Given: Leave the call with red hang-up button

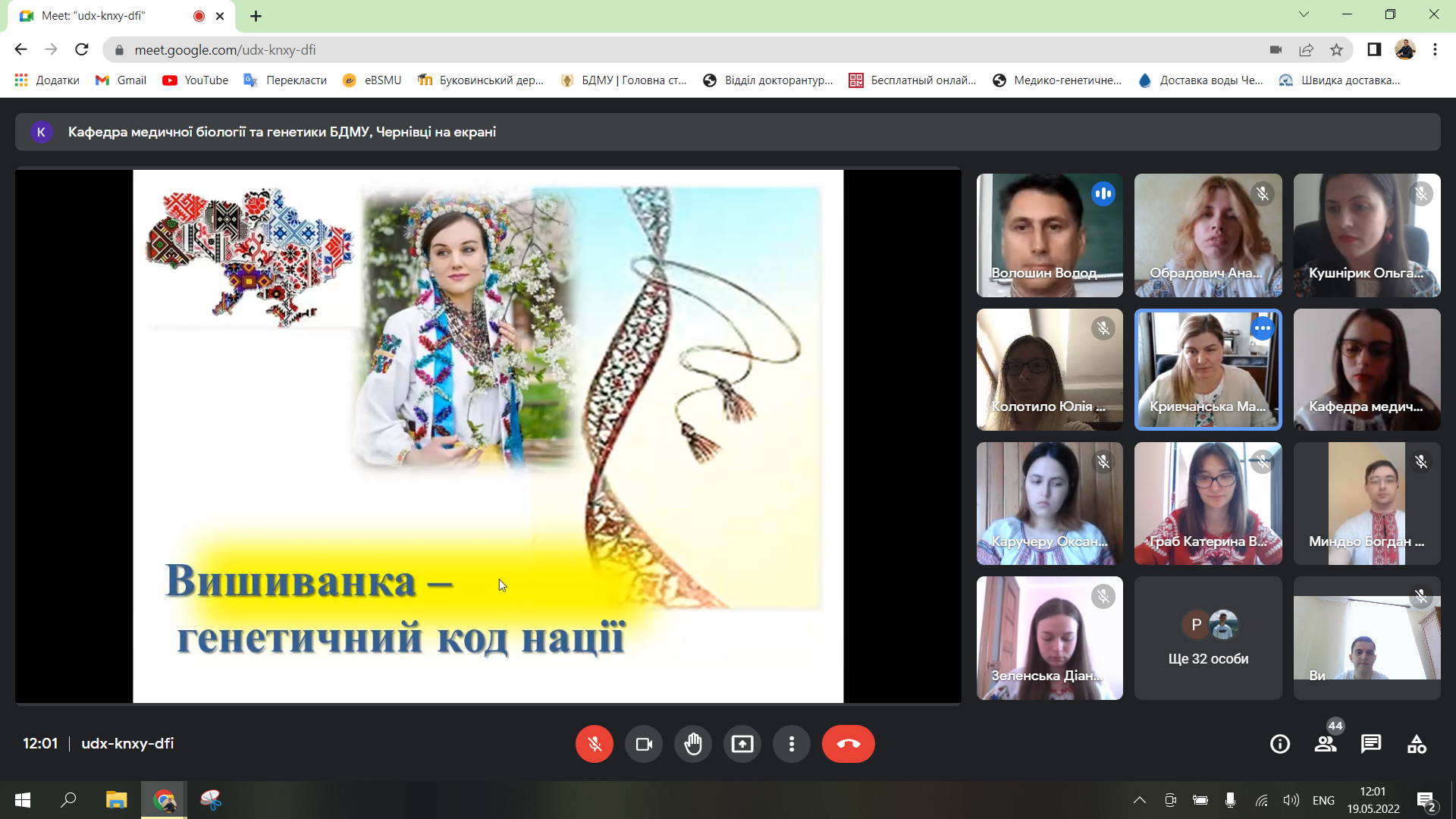Looking at the screenshot, I should pos(848,744).
